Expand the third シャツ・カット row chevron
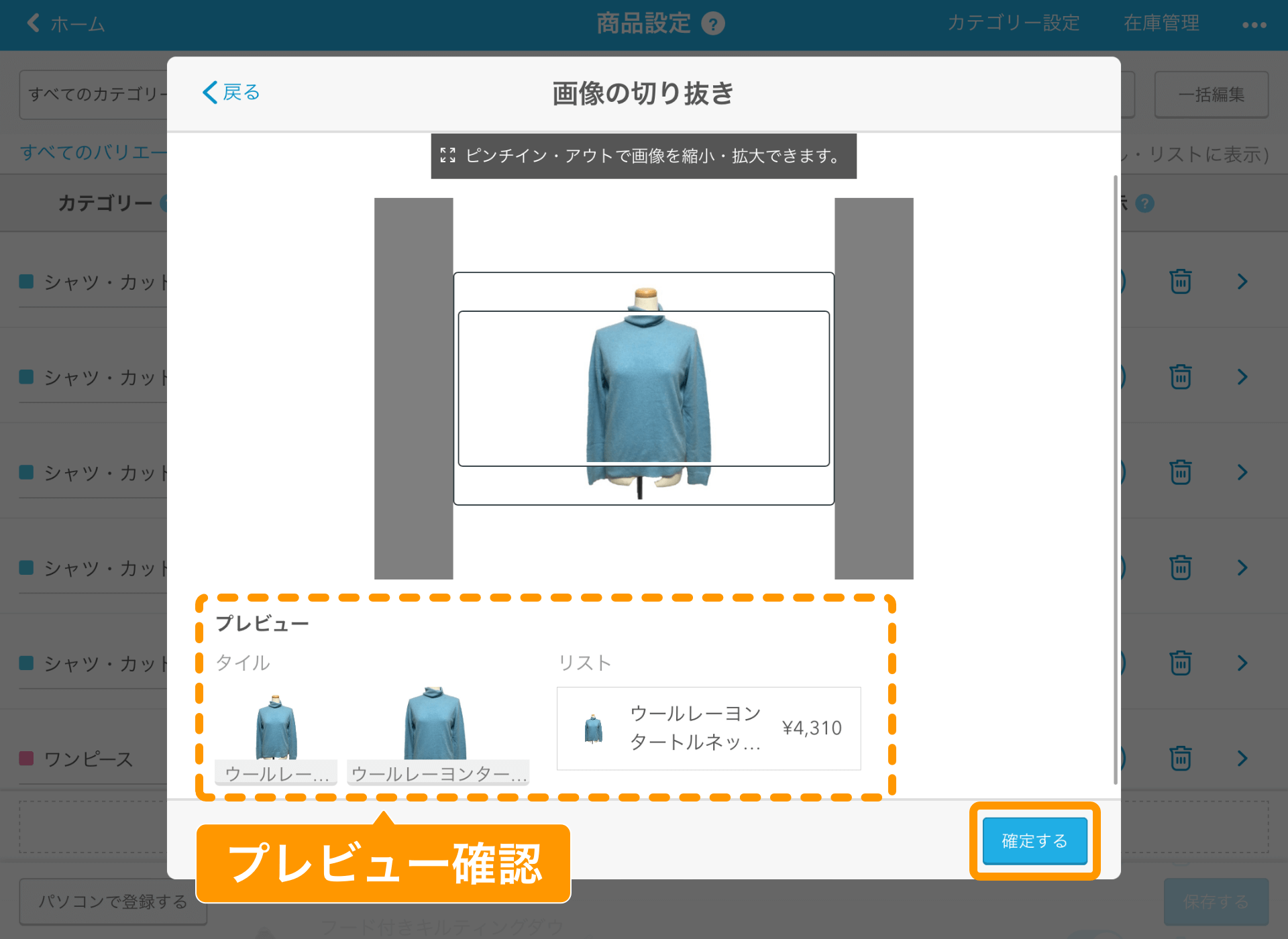Screen dimensions: 1288x939 (1242, 472)
